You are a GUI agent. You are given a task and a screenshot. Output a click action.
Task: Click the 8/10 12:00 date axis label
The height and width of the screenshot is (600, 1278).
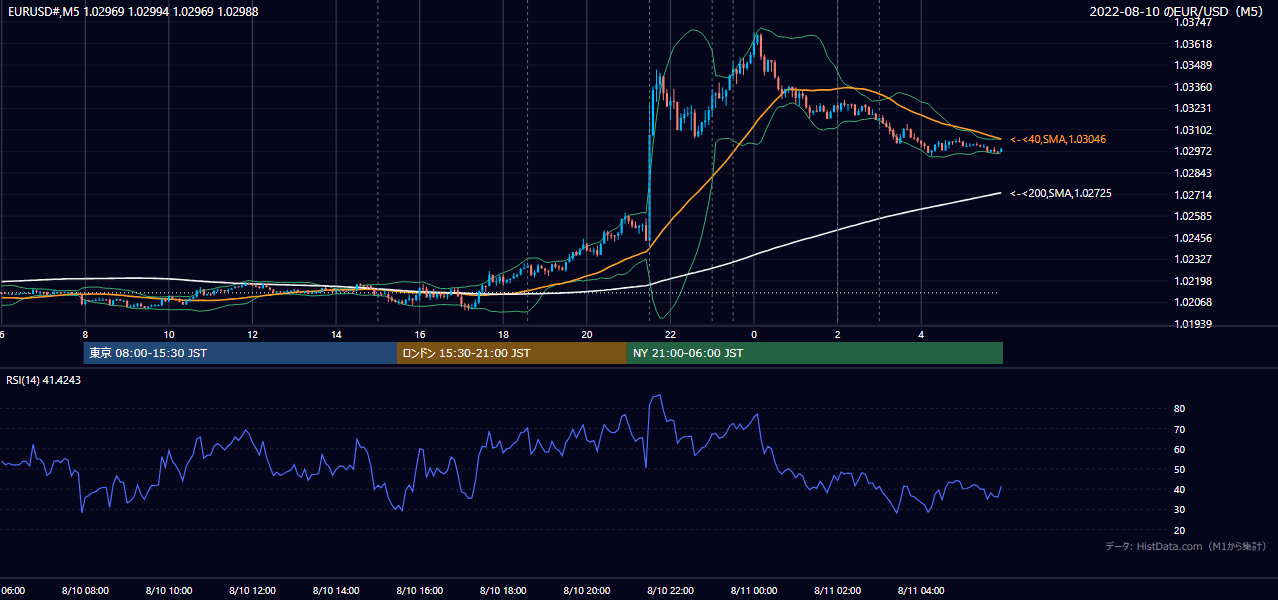252,591
